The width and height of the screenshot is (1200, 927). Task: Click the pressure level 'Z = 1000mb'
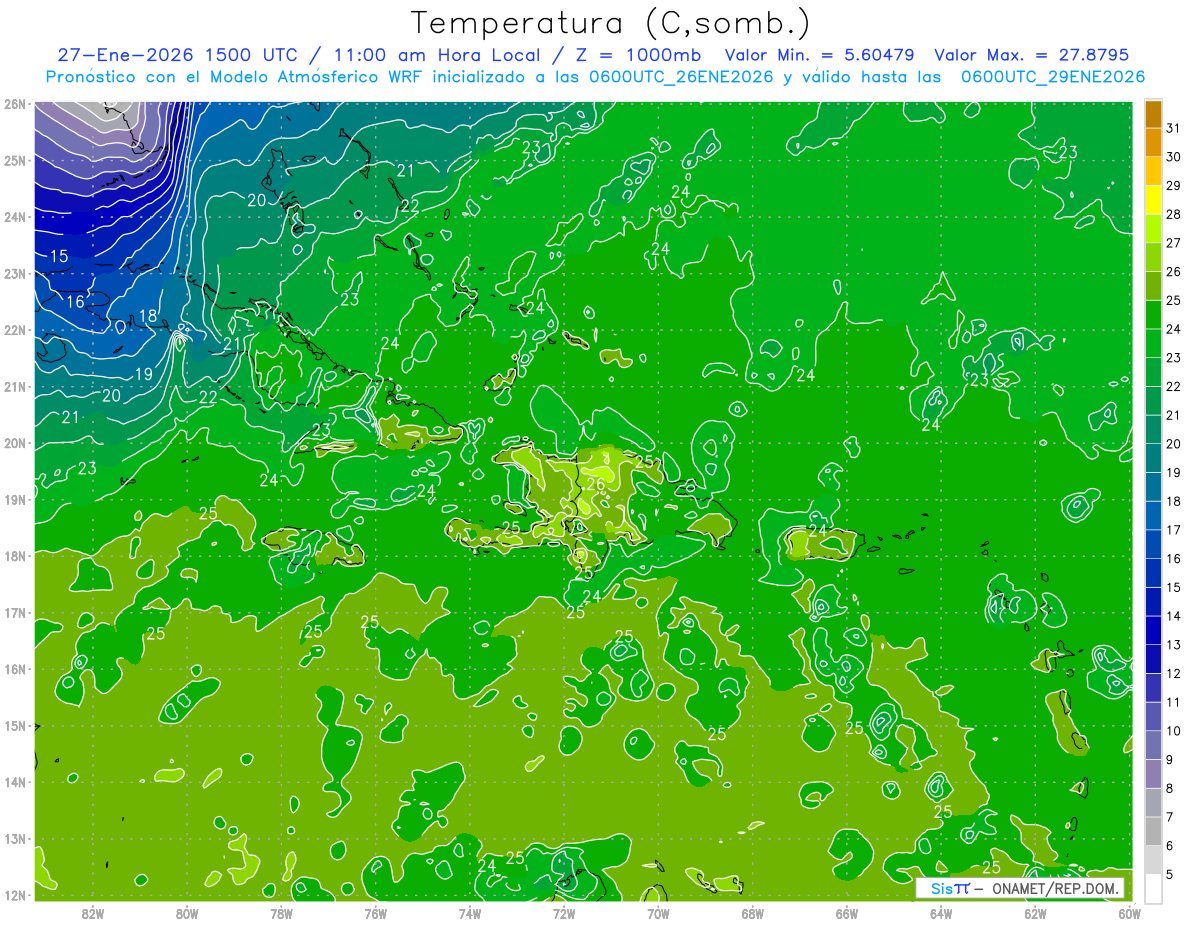pyautogui.click(x=638, y=55)
